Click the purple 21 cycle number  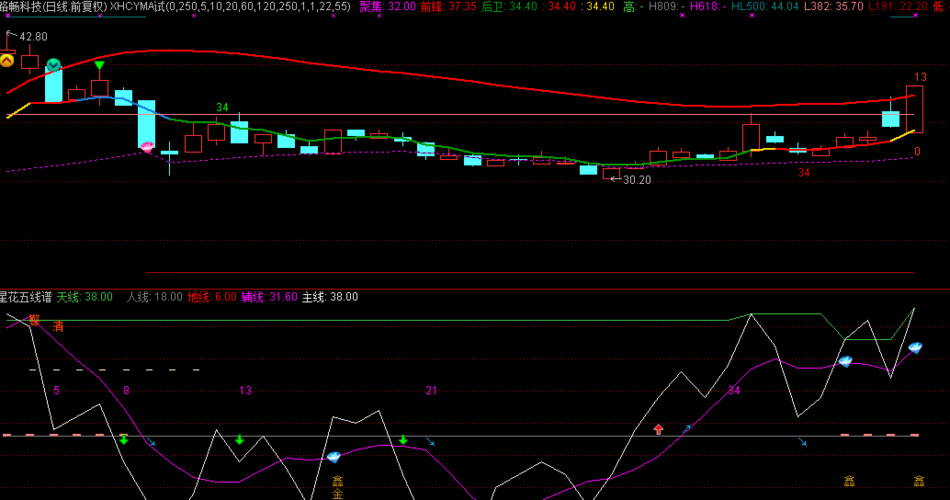(431, 390)
